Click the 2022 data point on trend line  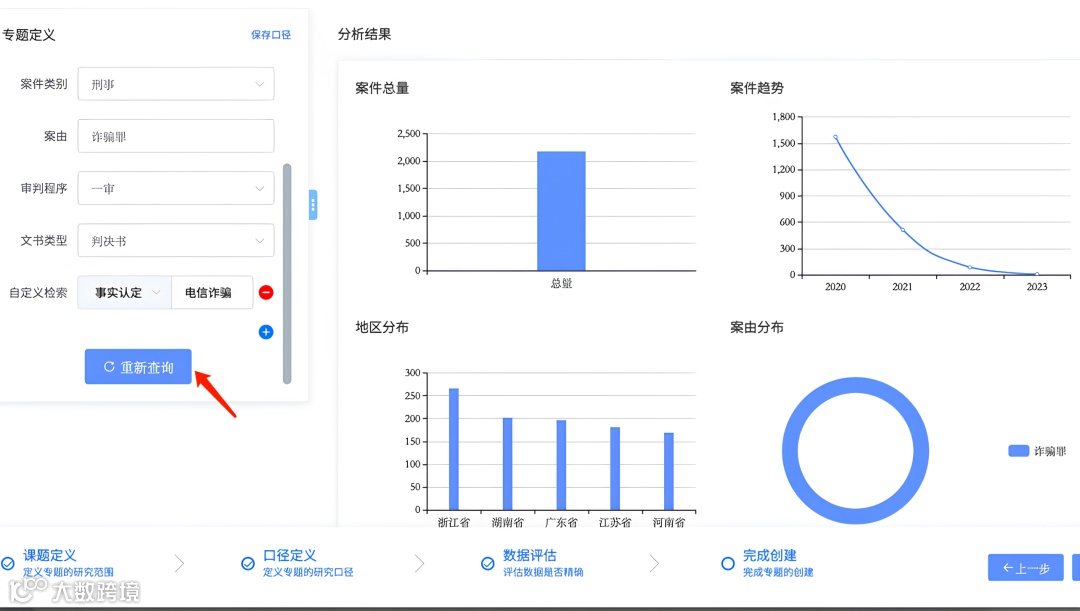point(970,267)
